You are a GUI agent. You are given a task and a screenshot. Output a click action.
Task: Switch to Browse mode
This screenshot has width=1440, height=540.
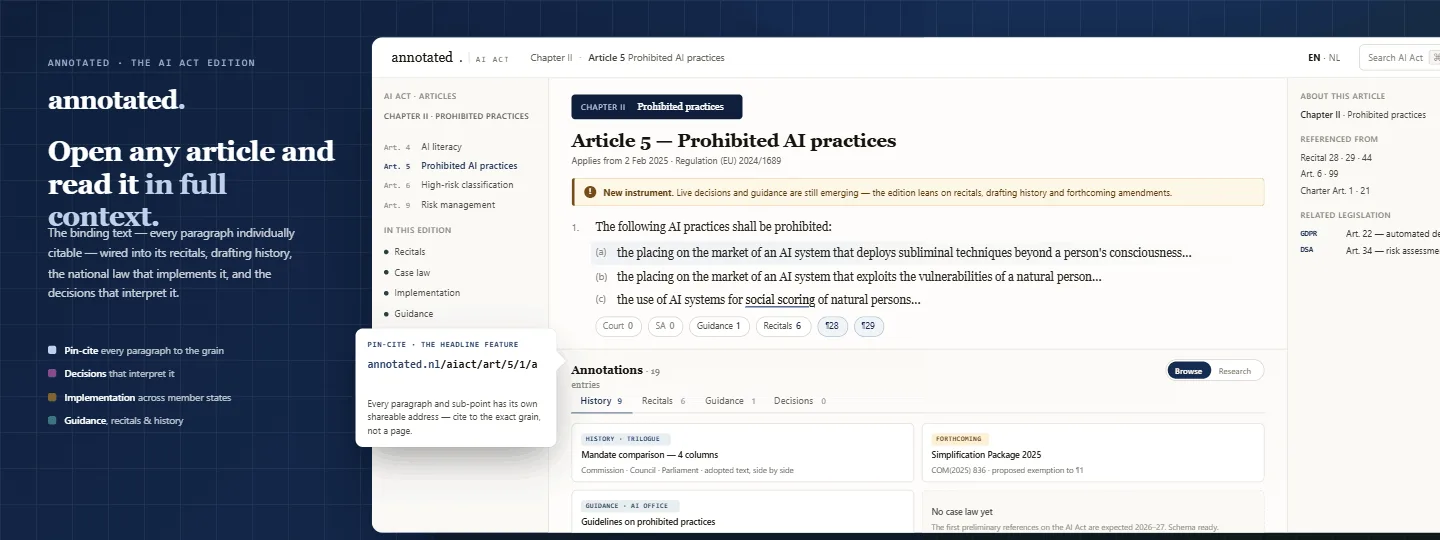click(x=1189, y=371)
